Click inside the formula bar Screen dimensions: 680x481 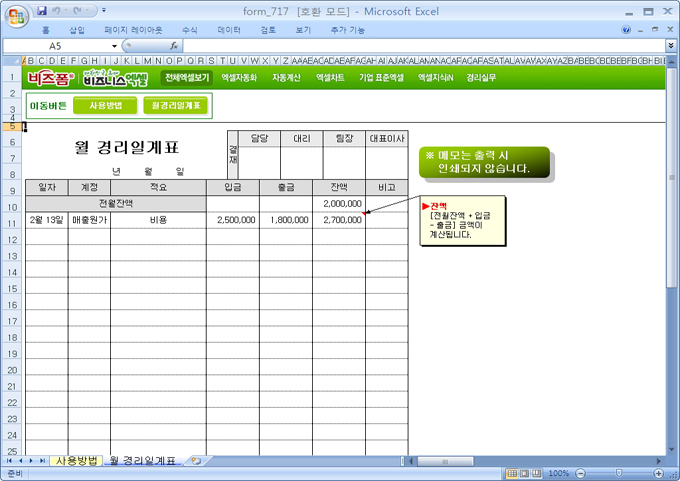pos(424,46)
